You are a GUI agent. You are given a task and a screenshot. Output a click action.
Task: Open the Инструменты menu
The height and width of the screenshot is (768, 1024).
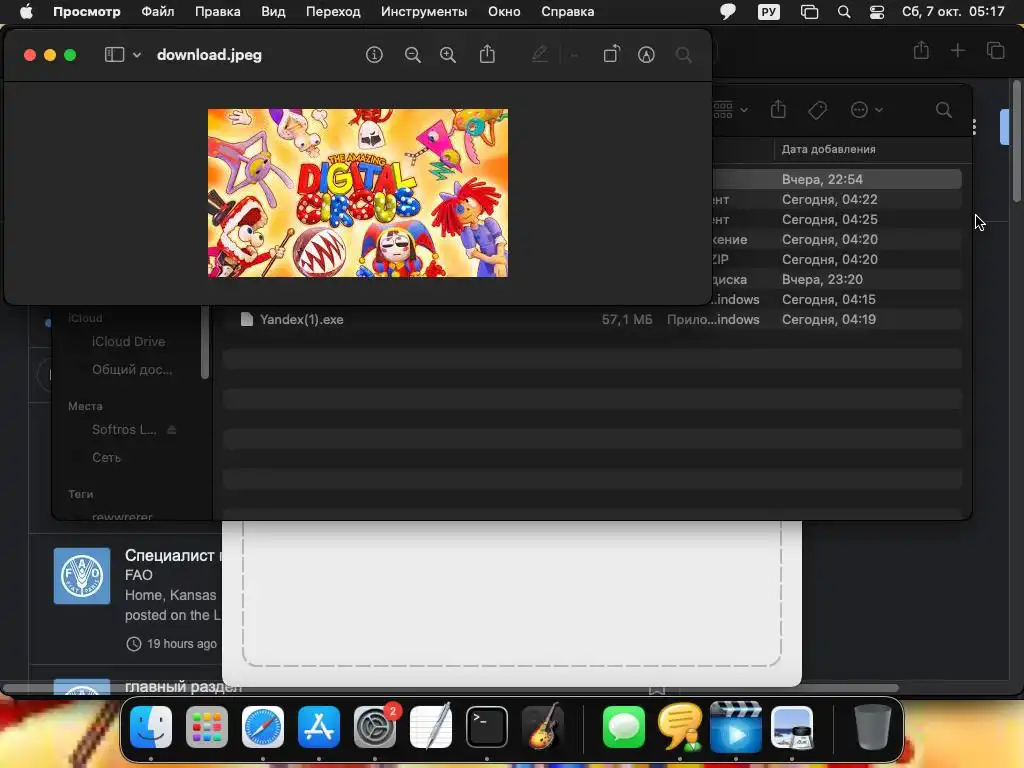coord(424,12)
